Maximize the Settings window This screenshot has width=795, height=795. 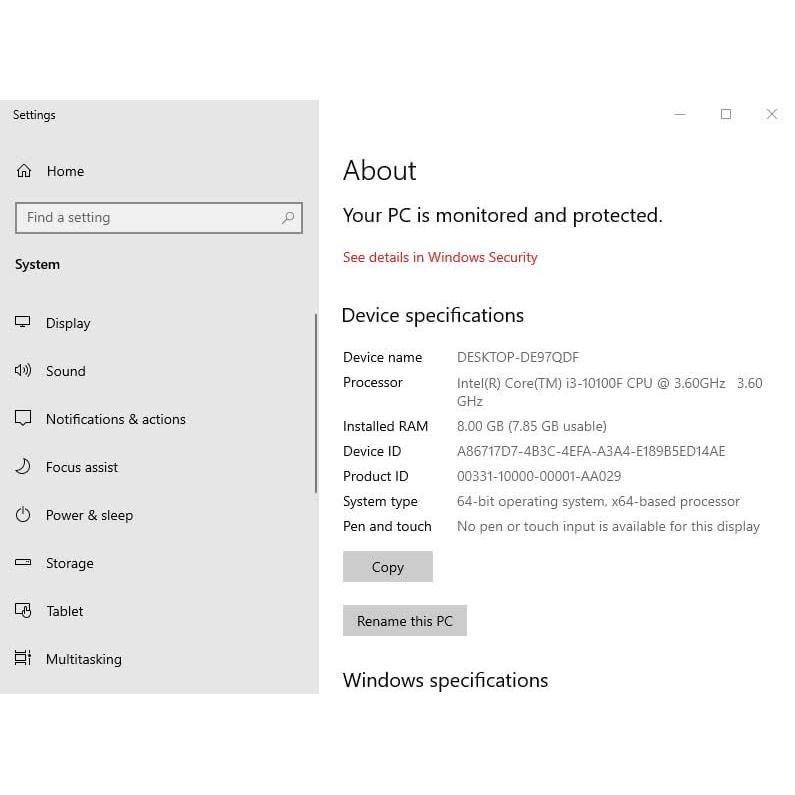tap(726, 114)
